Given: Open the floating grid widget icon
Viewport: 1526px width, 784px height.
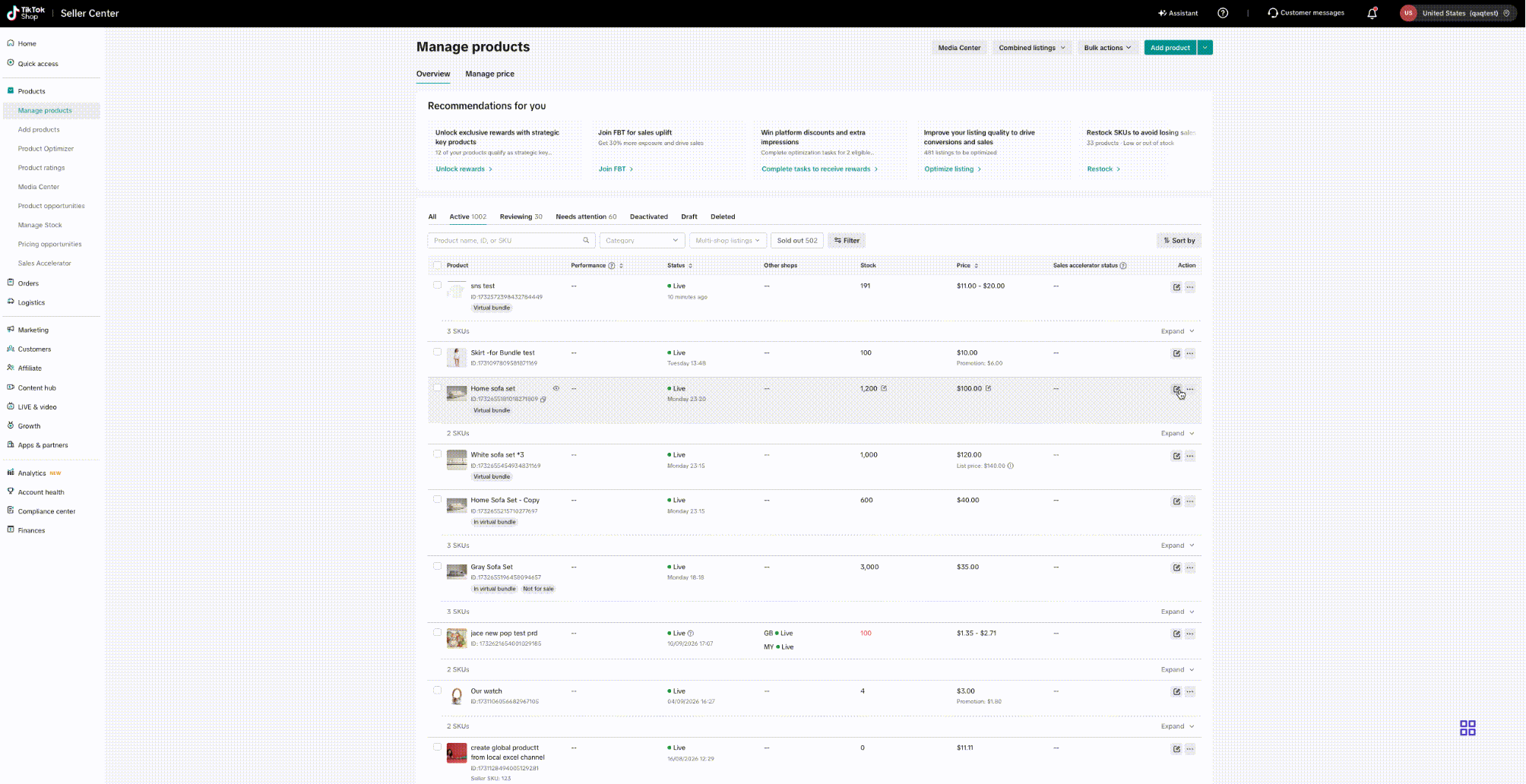Looking at the screenshot, I should pyautogui.click(x=1467, y=728).
